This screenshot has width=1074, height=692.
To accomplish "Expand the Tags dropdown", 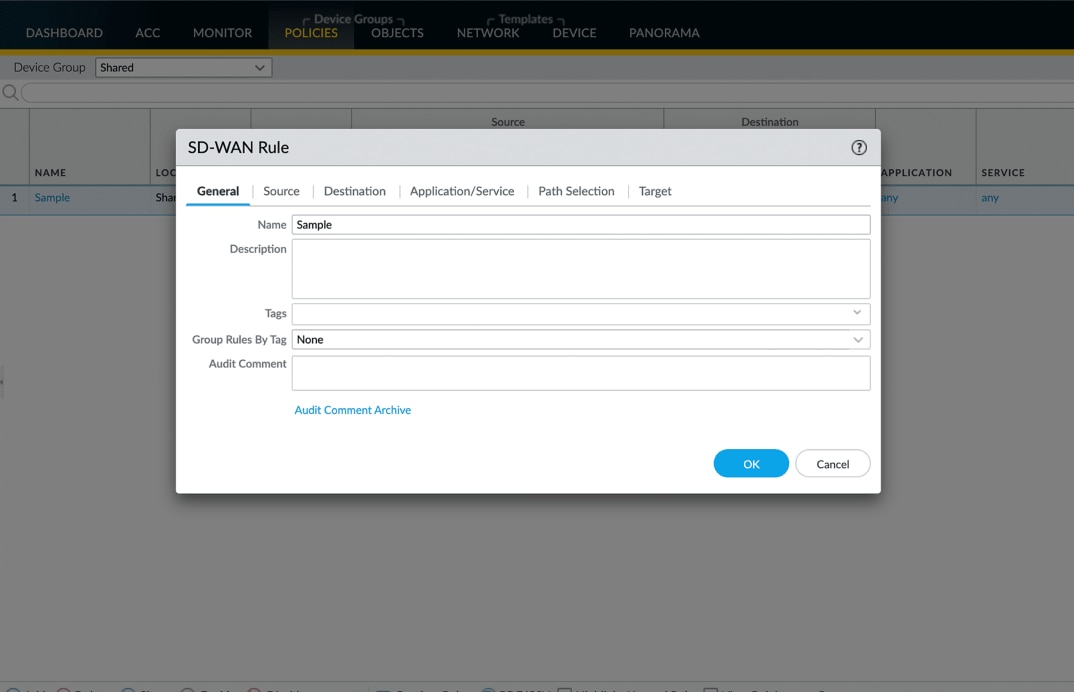I will pyautogui.click(x=580, y=313).
